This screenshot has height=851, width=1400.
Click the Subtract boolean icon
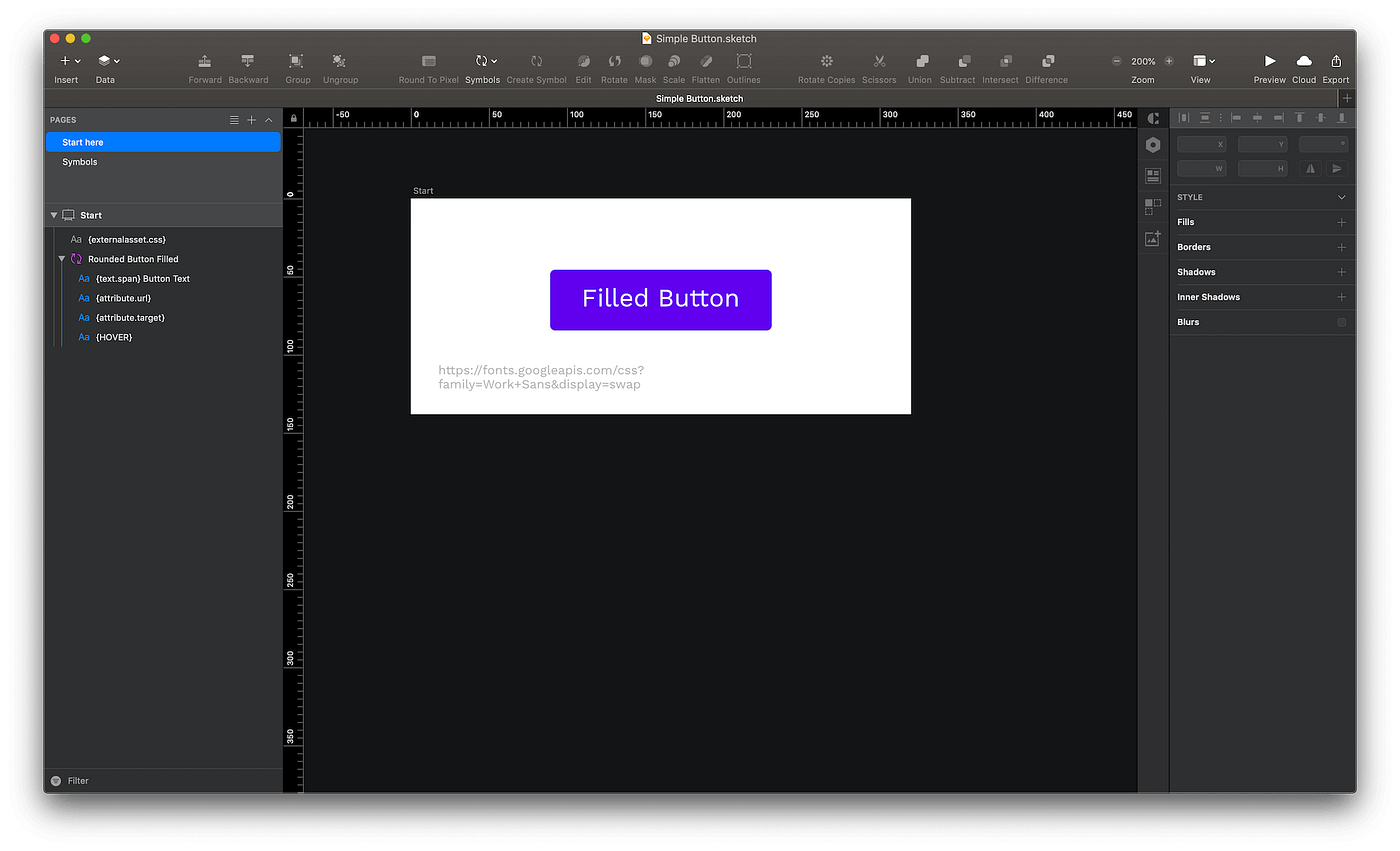pyautogui.click(x=957, y=62)
